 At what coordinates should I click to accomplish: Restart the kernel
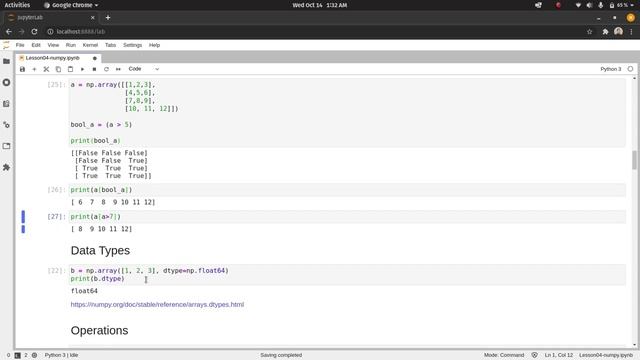[x=106, y=69]
